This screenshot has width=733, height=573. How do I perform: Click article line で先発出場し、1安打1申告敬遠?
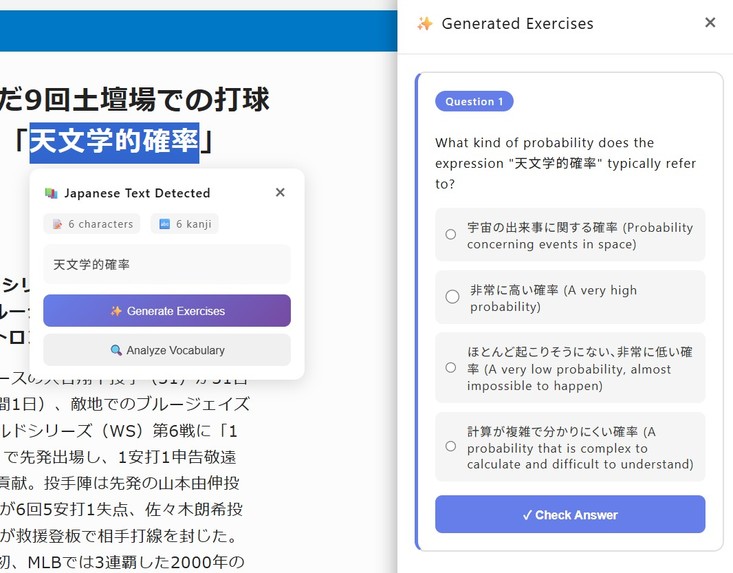(x=120, y=457)
